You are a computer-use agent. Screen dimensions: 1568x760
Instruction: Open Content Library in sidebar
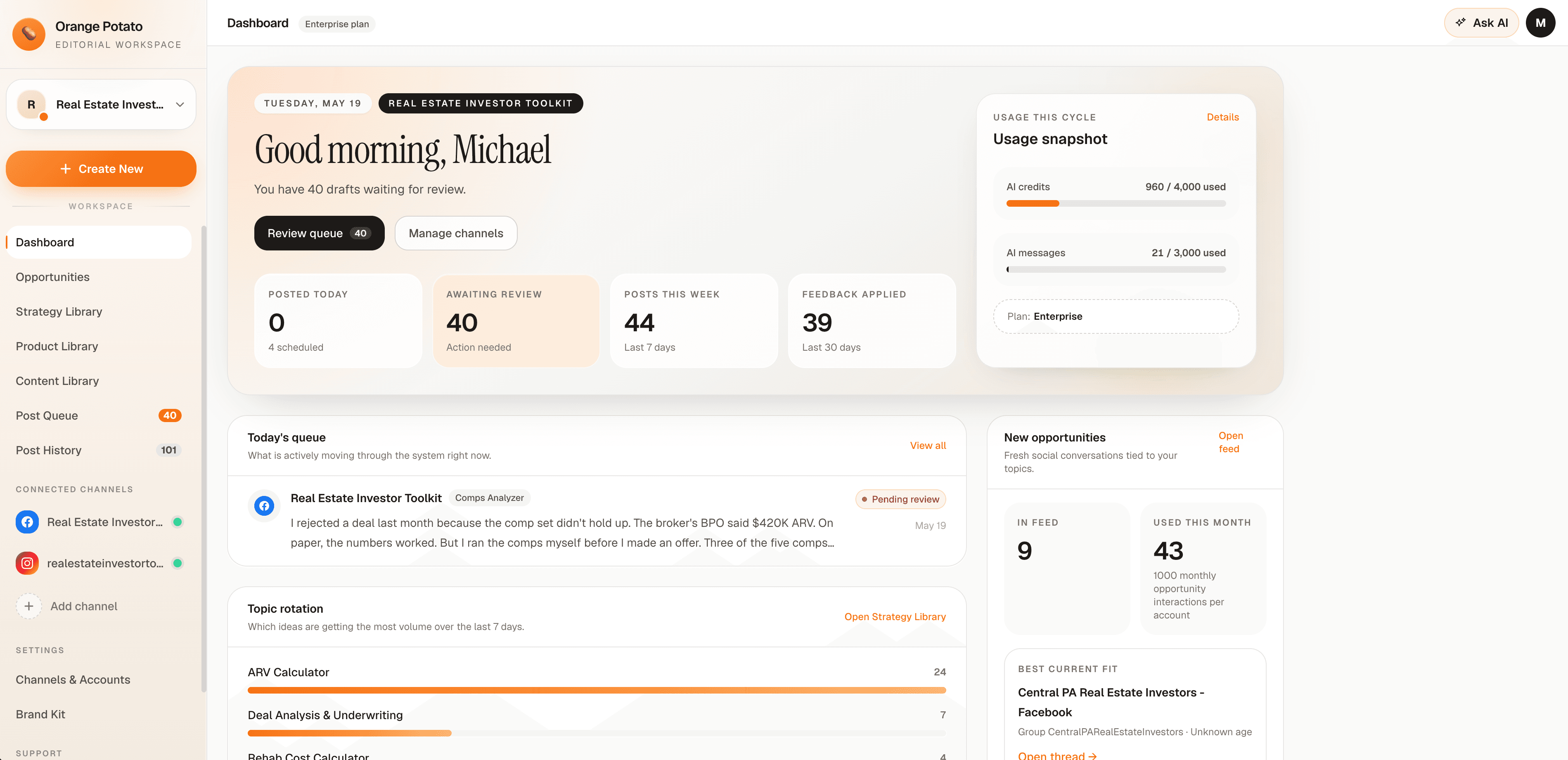99,381
